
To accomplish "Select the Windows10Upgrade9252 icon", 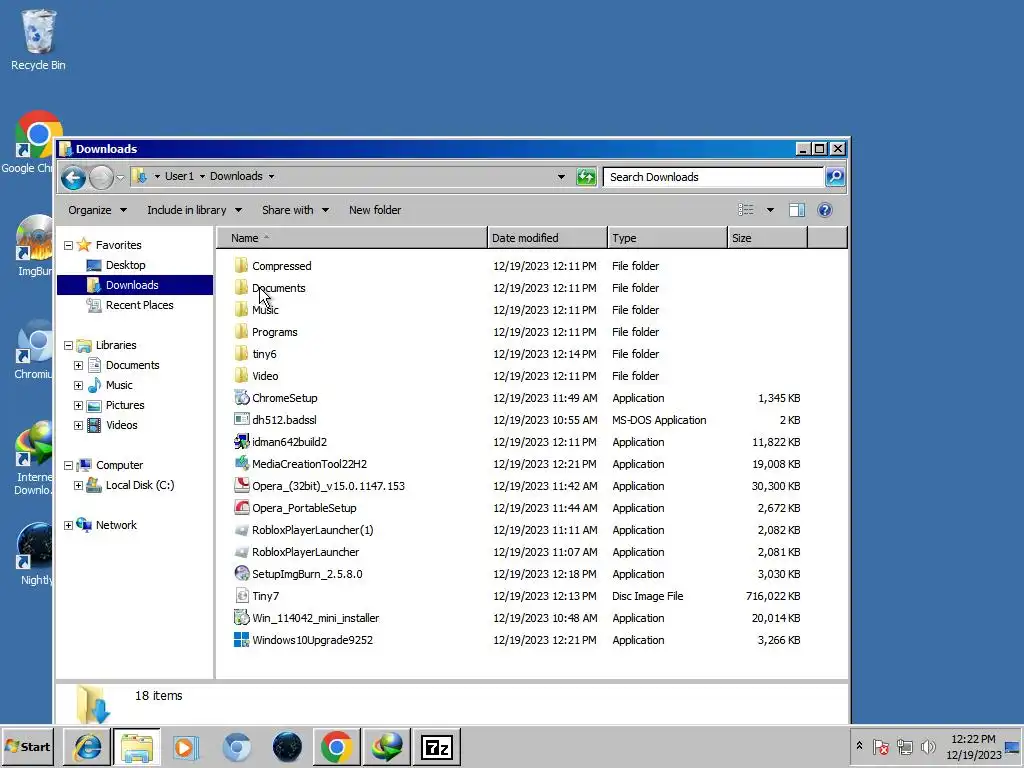I will [242, 639].
